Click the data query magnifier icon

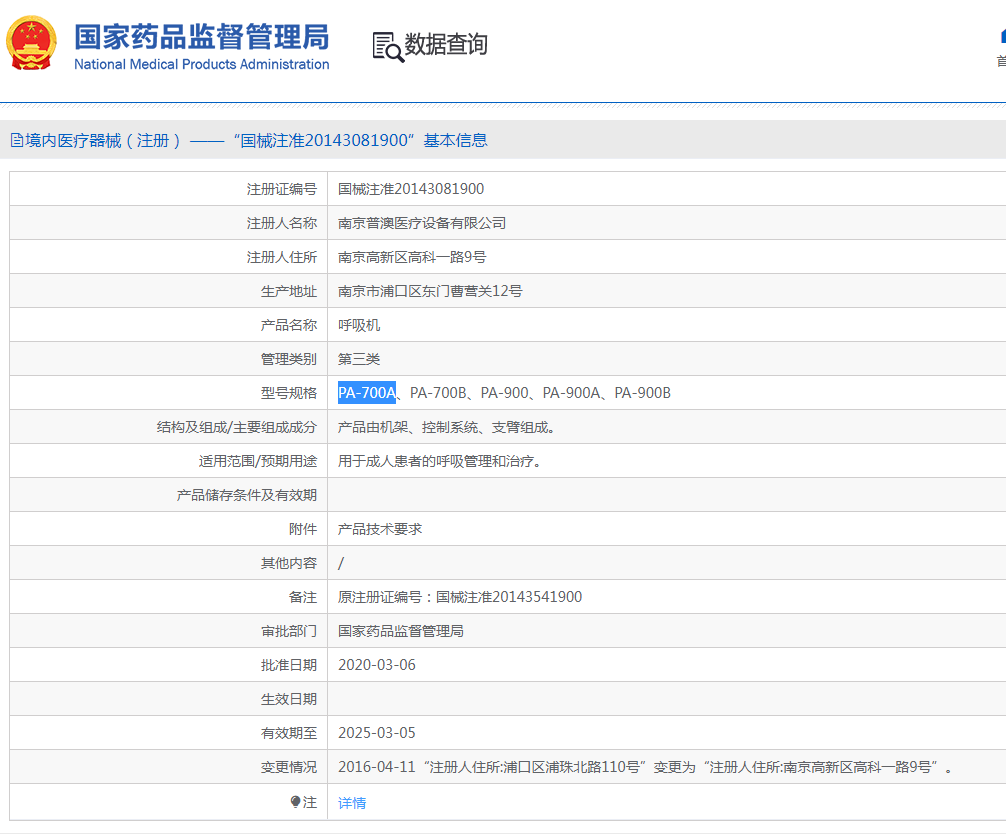tap(388, 47)
